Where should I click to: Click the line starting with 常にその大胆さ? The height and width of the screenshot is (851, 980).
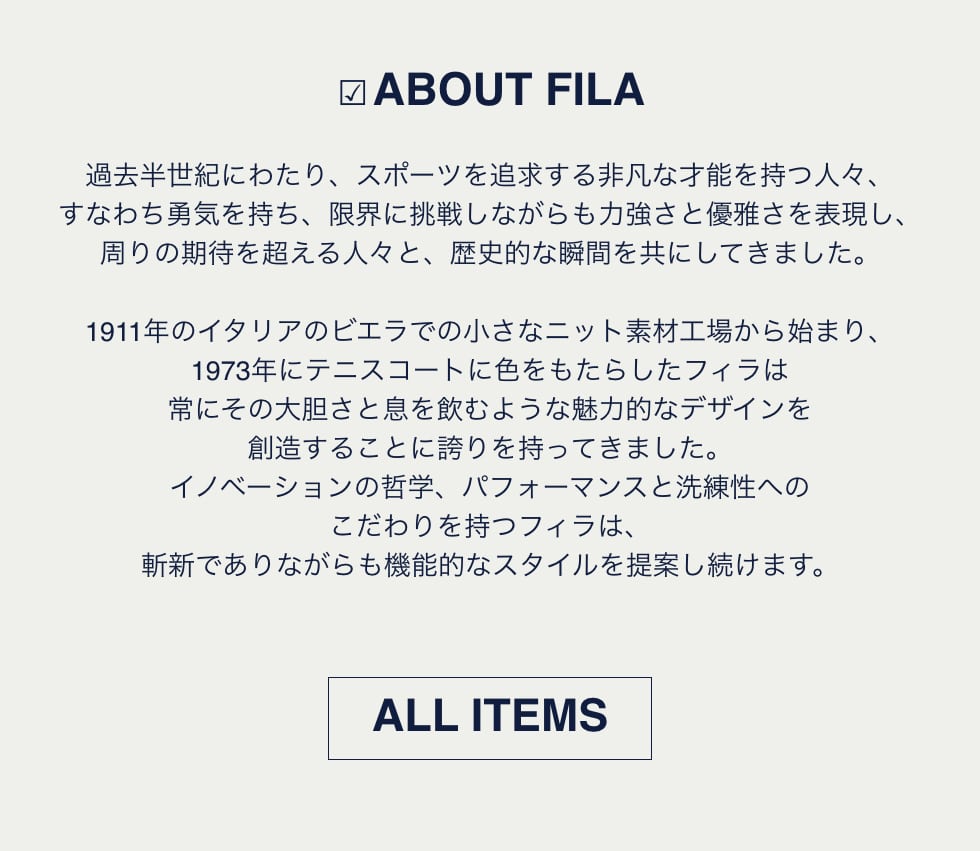489,409
